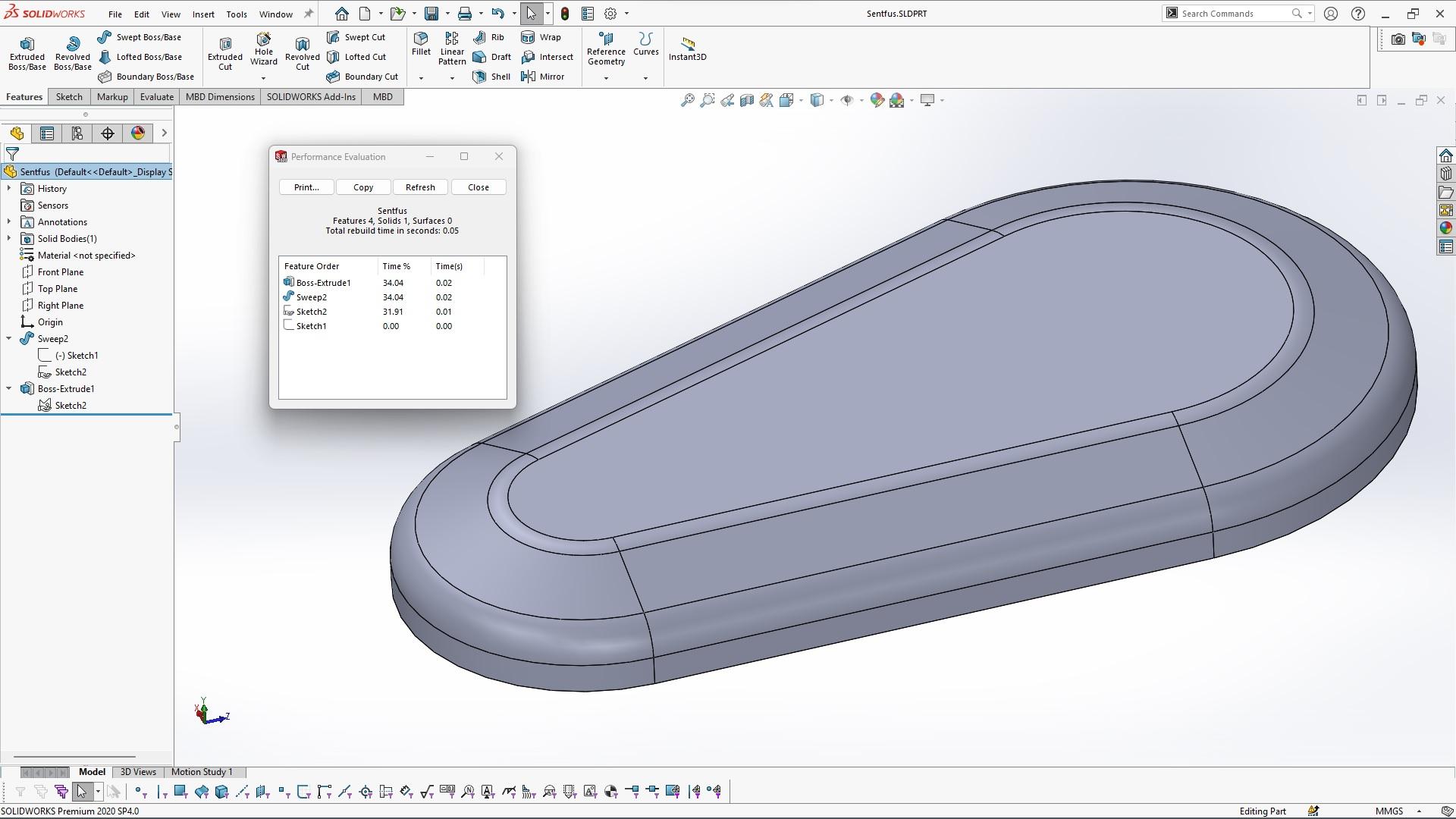The image size is (1456, 819).
Task: Expand the History folder
Action: [x=9, y=189]
